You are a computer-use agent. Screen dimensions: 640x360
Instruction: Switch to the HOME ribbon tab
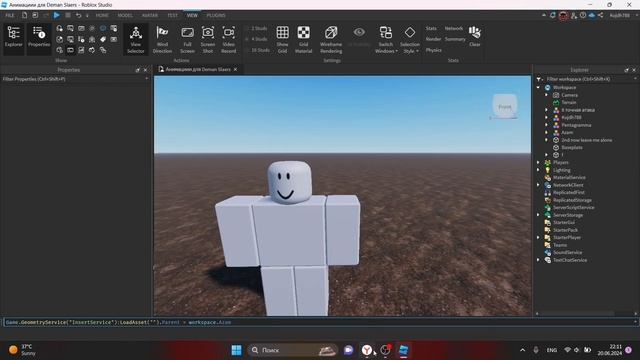pyautogui.click(x=102, y=15)
